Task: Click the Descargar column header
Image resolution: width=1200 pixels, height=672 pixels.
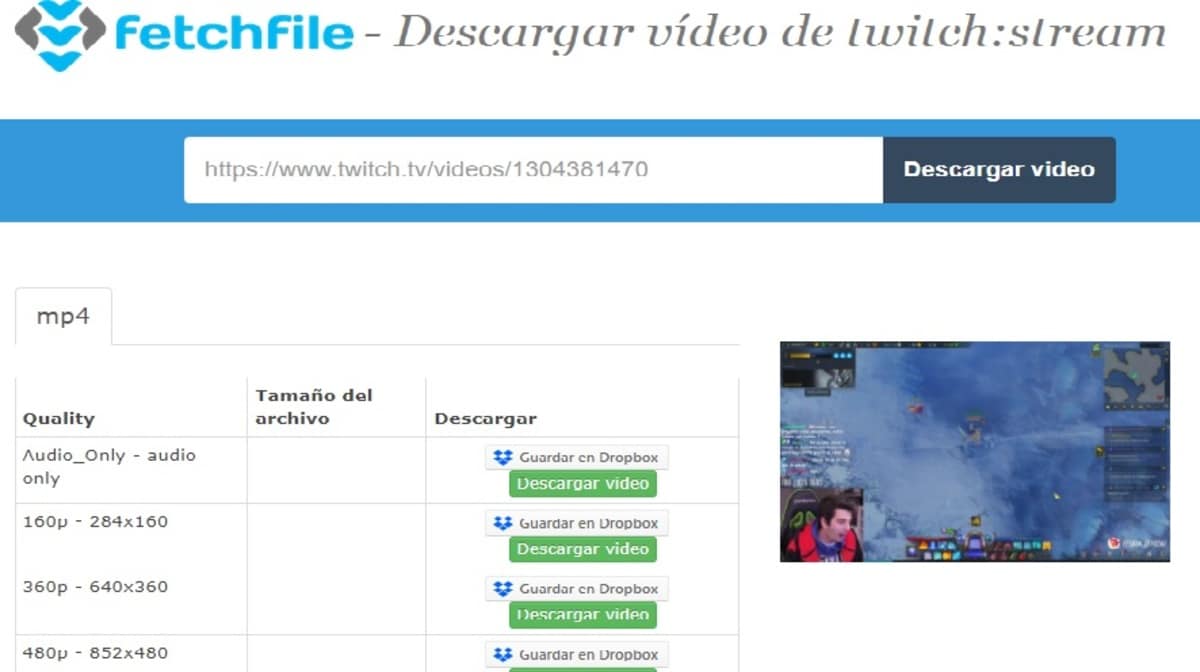Action: [485, 419]
